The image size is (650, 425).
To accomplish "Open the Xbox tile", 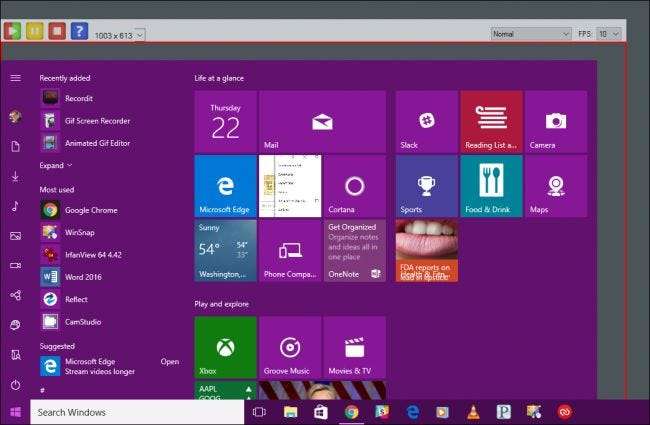I will [225, 347].
